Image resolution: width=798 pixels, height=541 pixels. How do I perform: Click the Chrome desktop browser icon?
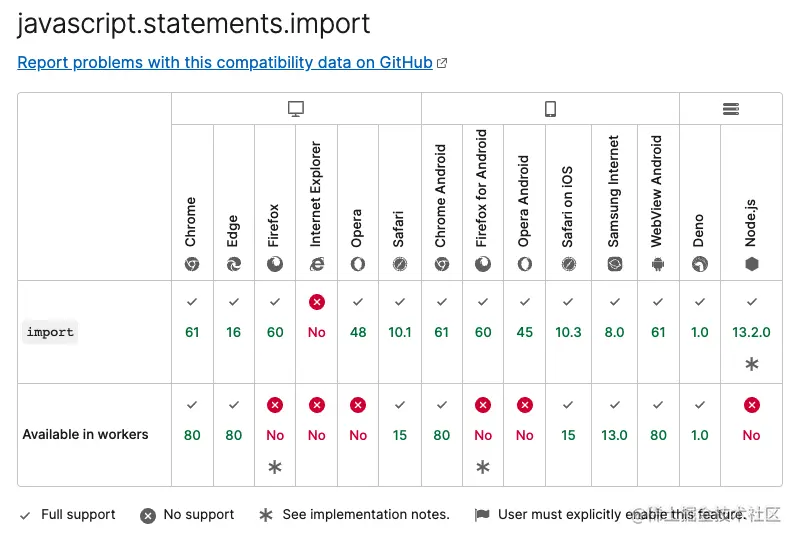192,264
